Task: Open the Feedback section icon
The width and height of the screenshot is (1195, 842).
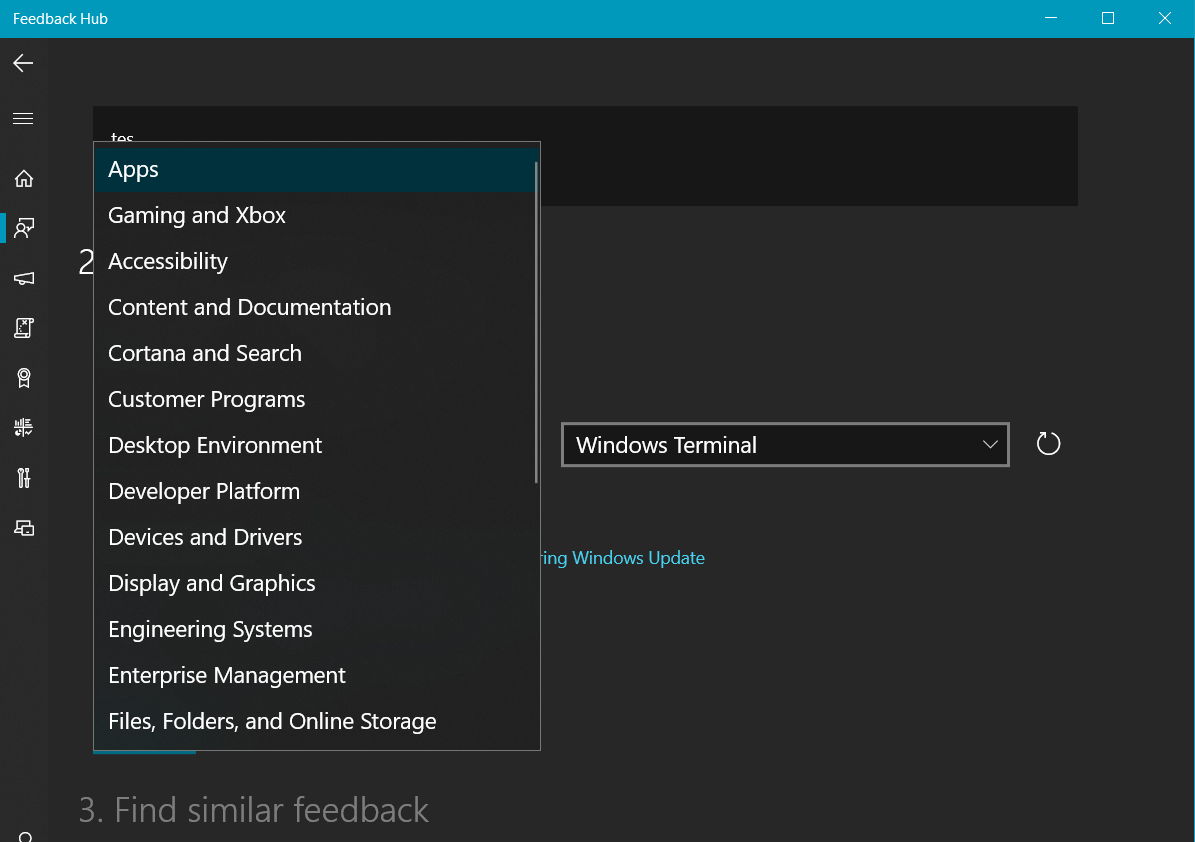Action: coord(24,228)
